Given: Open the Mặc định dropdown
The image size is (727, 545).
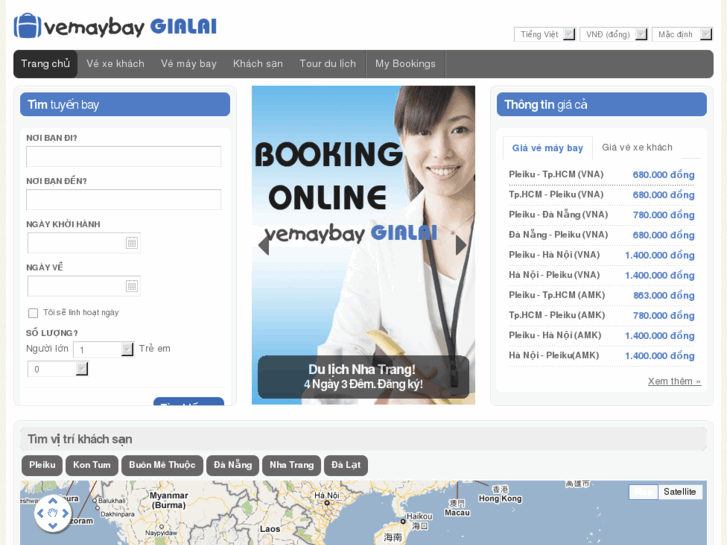Looking at the screenshot, I should click(x=682, y=34).
